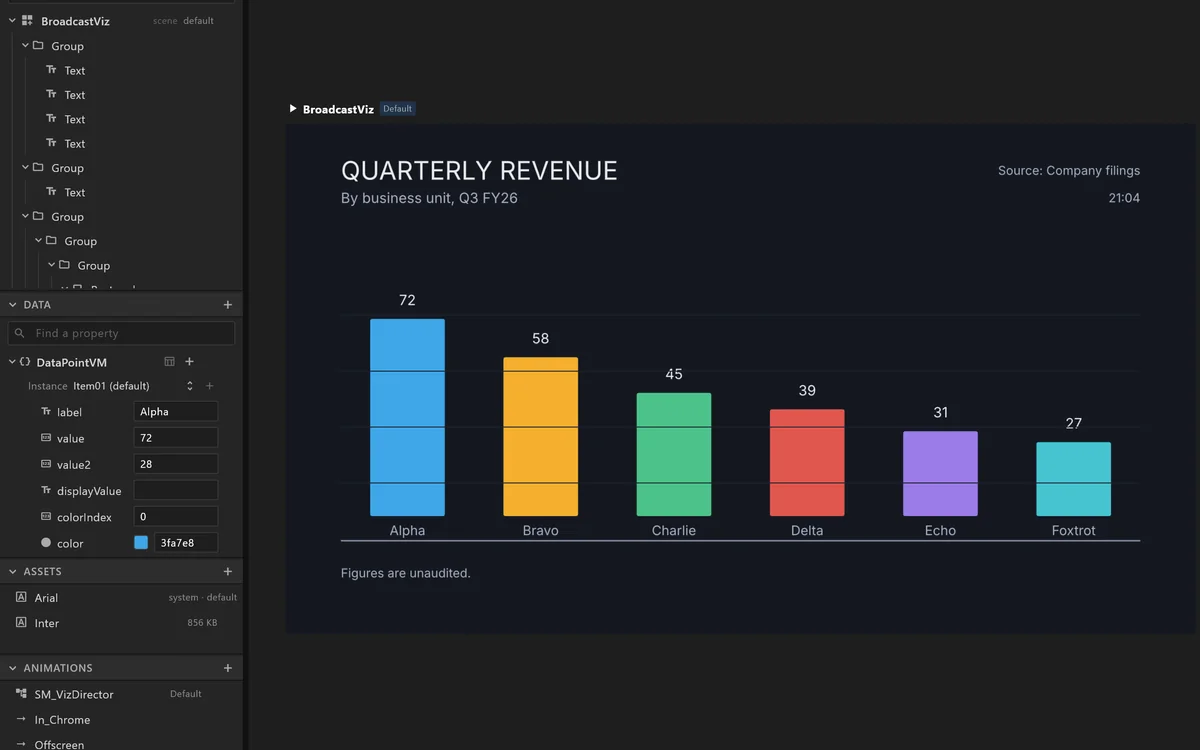Click the number-type icon beside value
The height and width of the screenshot is (750, 1200).
click(46, 438)
